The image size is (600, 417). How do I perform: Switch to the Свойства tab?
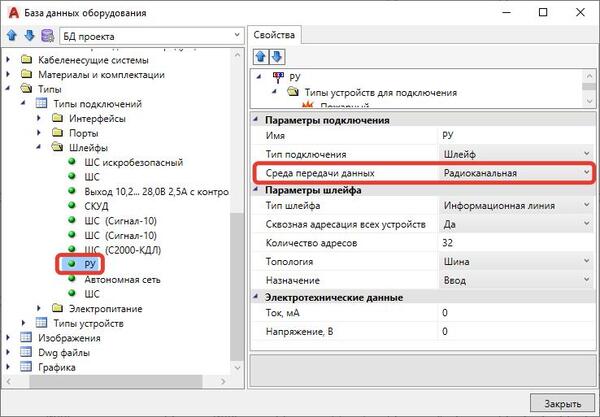(x=270, y=33)
